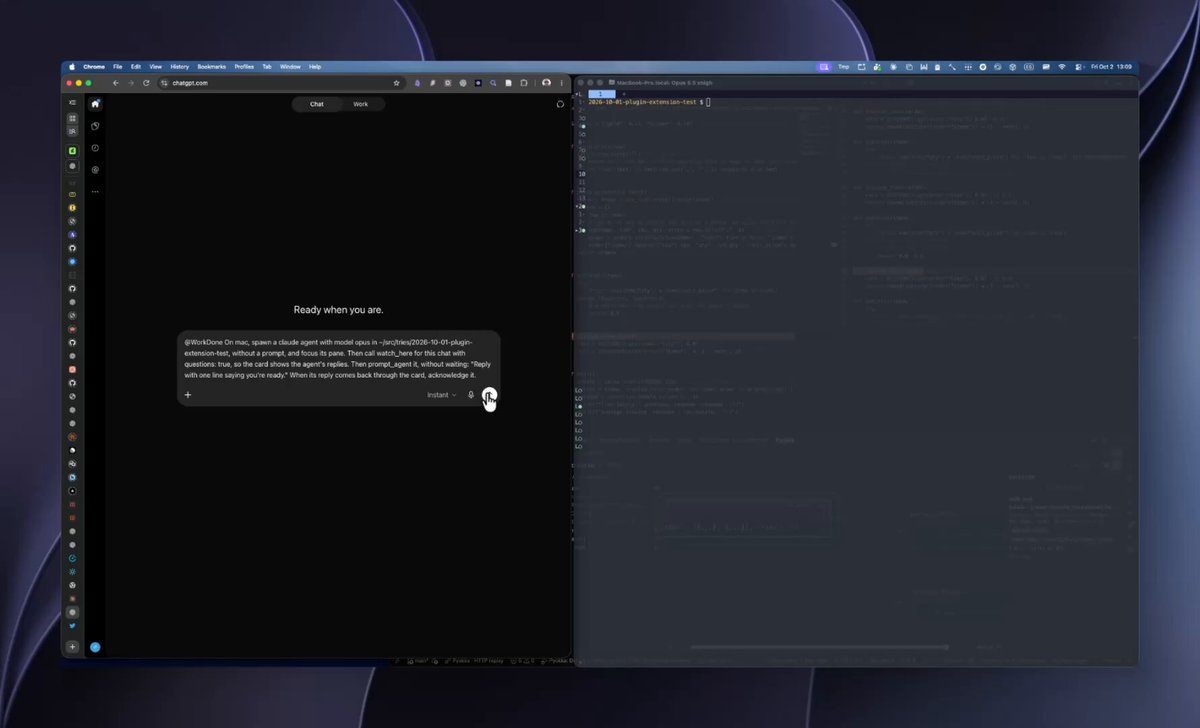Bookmark this page with the star icon
The height and width of the screenshot is (728, 1200).
pos(397,83)
